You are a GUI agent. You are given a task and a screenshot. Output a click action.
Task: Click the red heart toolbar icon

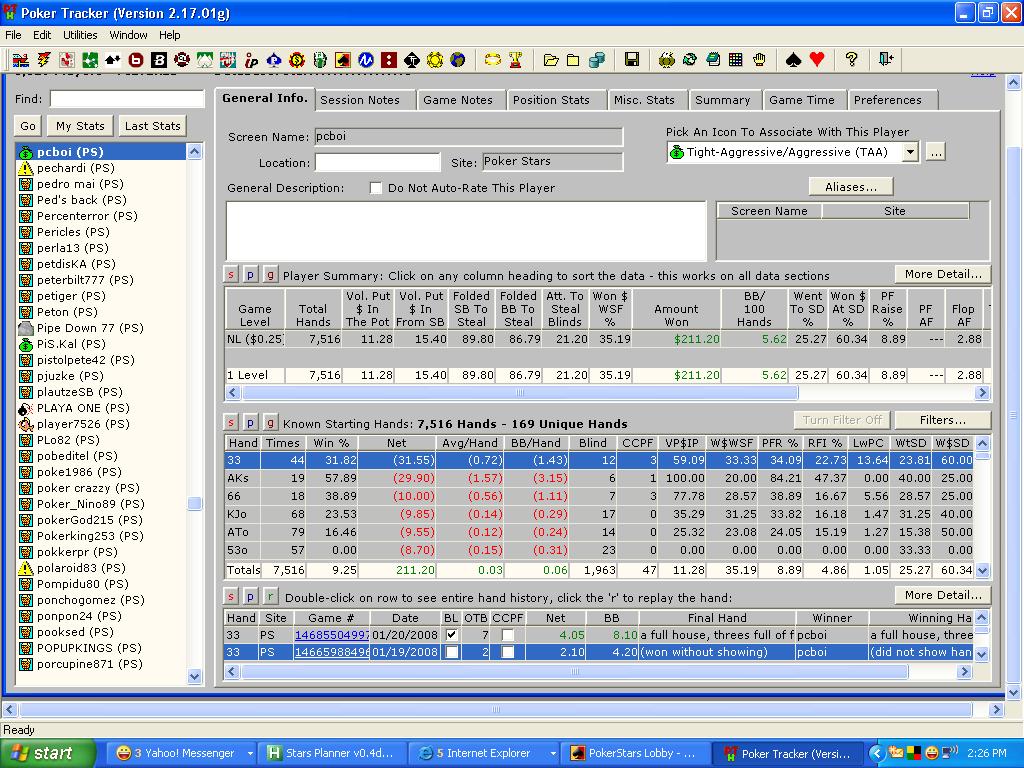(816, 60)
